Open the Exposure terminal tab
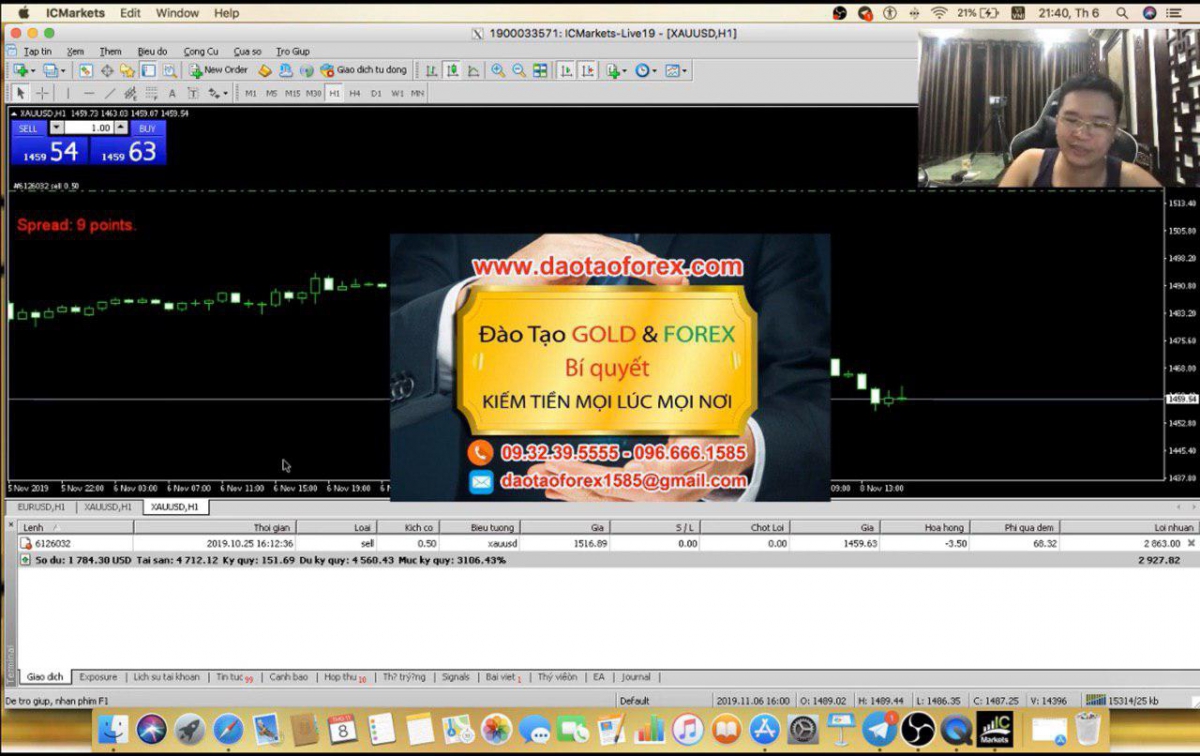Image resolution: width=1200 pixels, height=756 pixels. (x=98, y=677)
